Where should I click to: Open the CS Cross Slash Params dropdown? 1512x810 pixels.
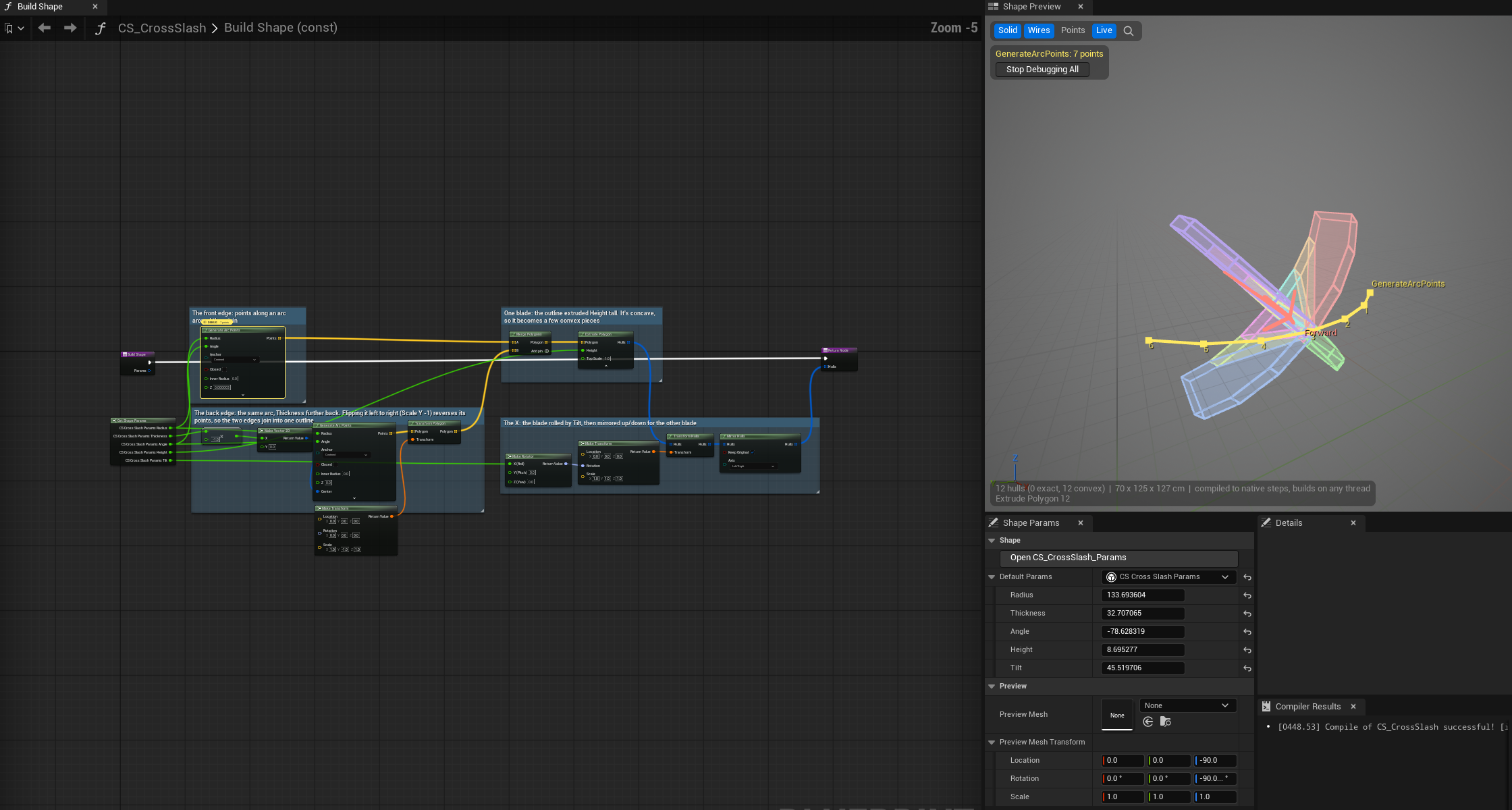point(1168,577)
